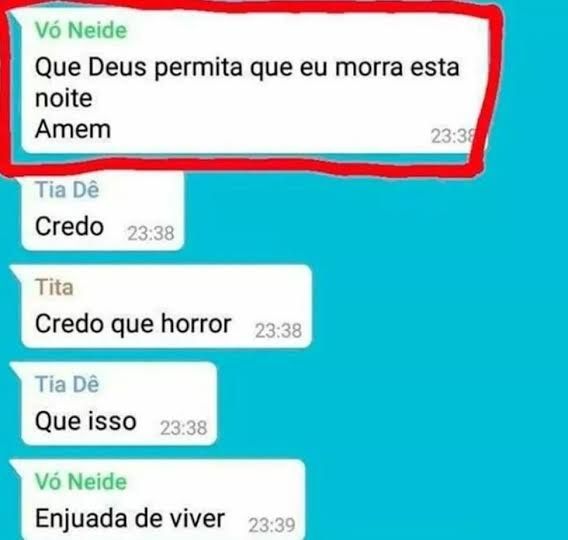The image size is (568, 540).
Task: Click the word "noite" in the first message
Action: [64, 98]
